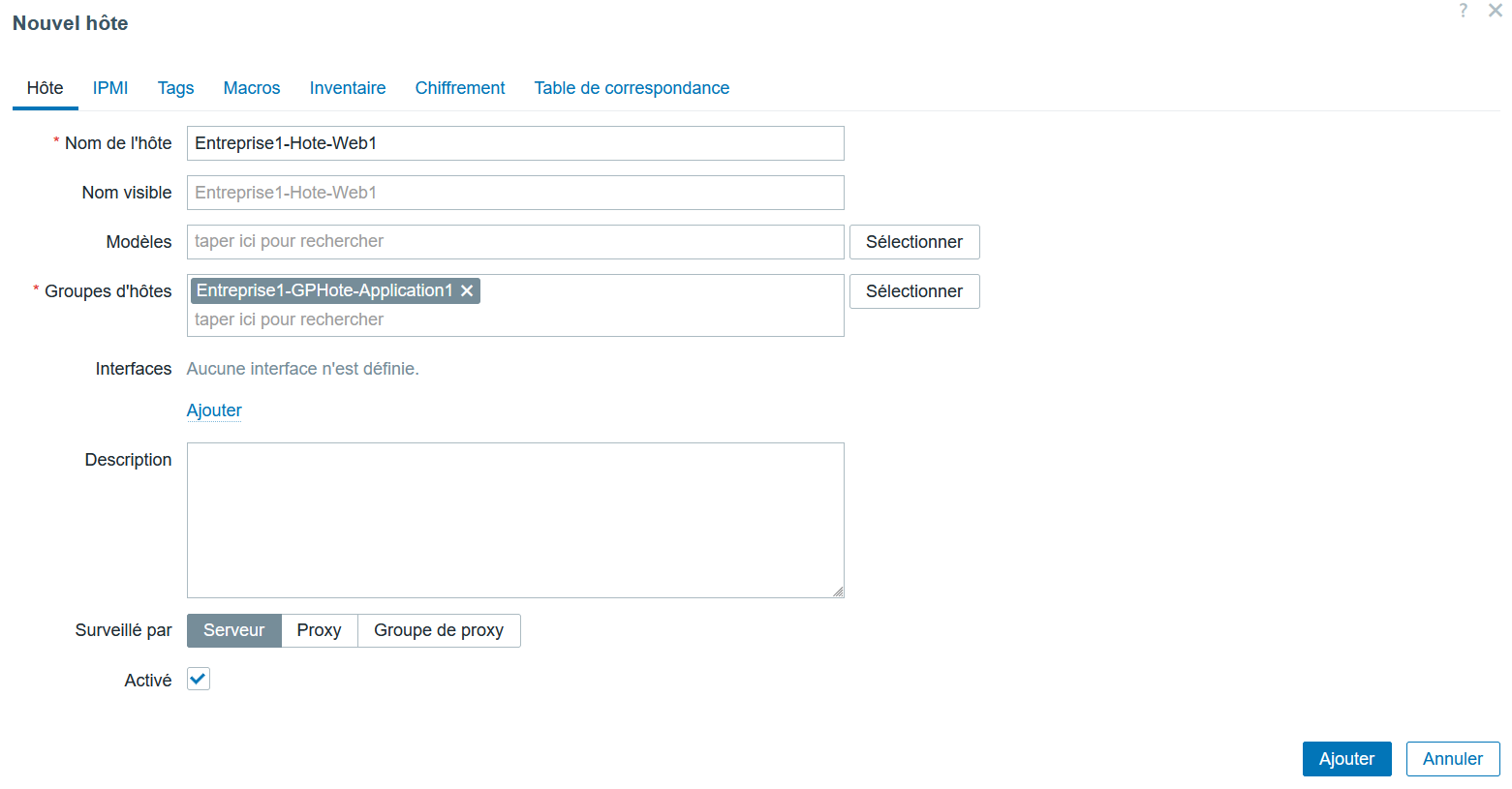This screenshot has height=789, width=1512.
Task: Open the help question mark icon
Action: click(x=1463, y=11)
